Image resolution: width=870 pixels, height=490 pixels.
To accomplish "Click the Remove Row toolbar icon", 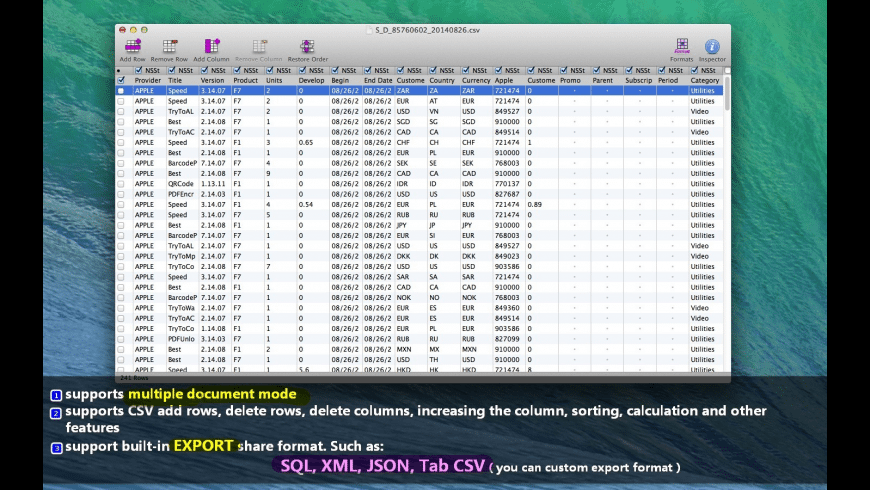I will [169, 47].
